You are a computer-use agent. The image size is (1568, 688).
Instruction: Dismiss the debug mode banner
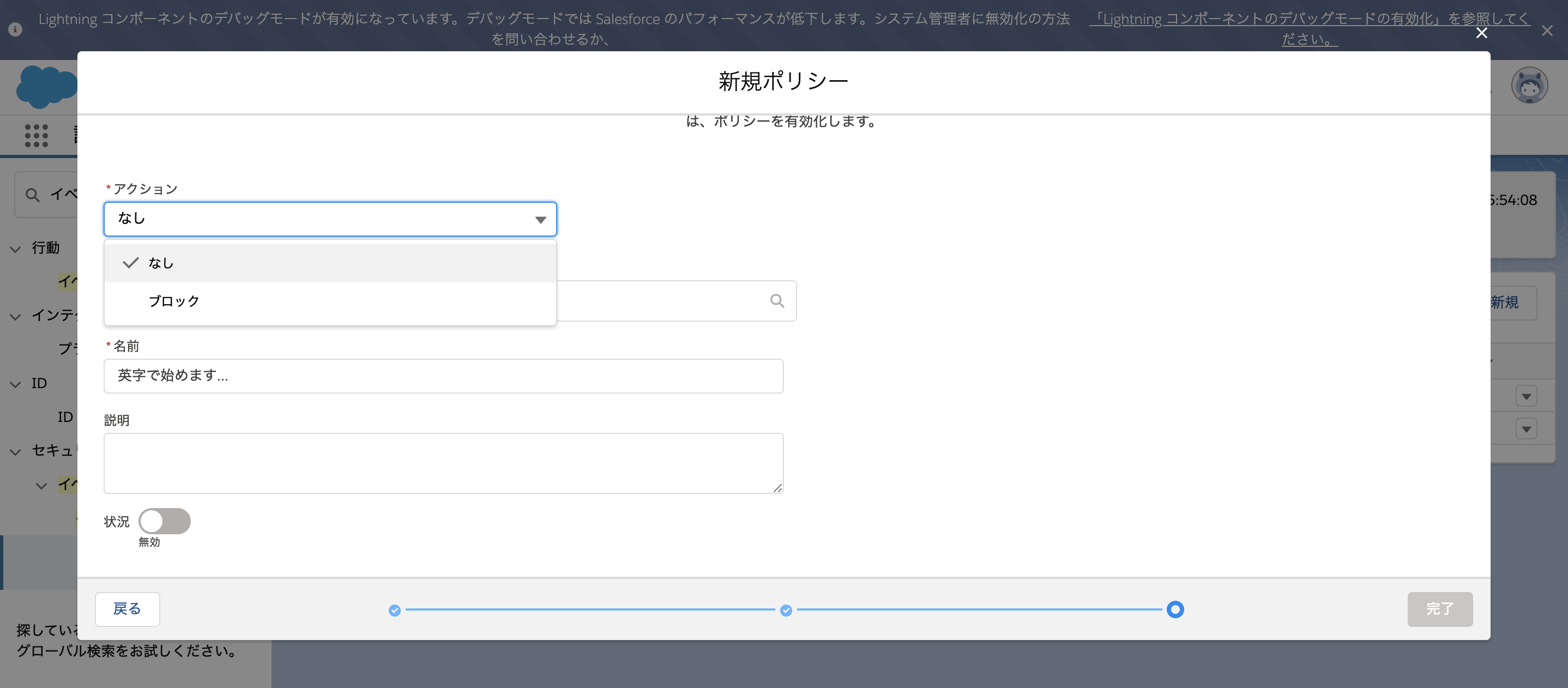1547,31
